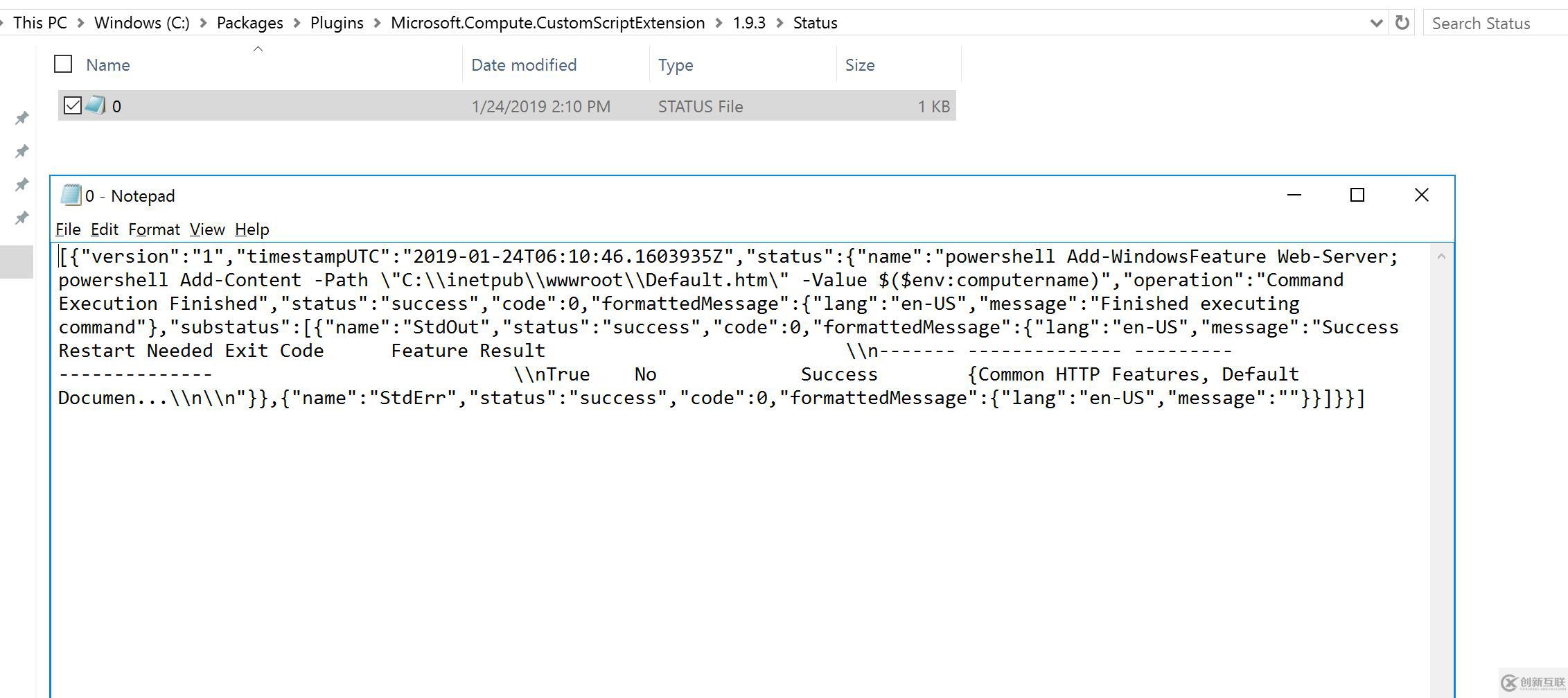Expand chevron after 1.9.3 breadcrumb
This screenshot has width=1568, height=698.
[x=780, y=23]
